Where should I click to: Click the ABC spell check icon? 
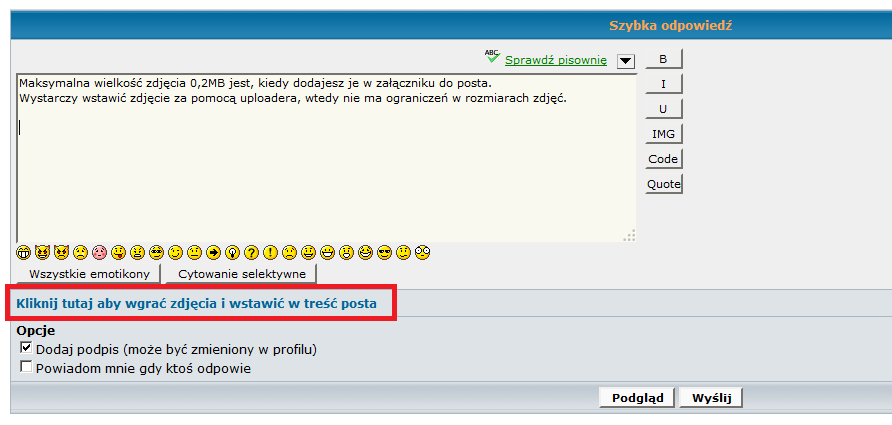coord(493,56)
